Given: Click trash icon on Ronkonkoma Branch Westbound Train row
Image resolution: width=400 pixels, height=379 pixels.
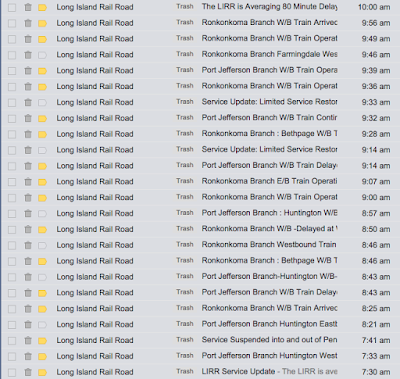Looking at the screenshot, I should [28, 245].
